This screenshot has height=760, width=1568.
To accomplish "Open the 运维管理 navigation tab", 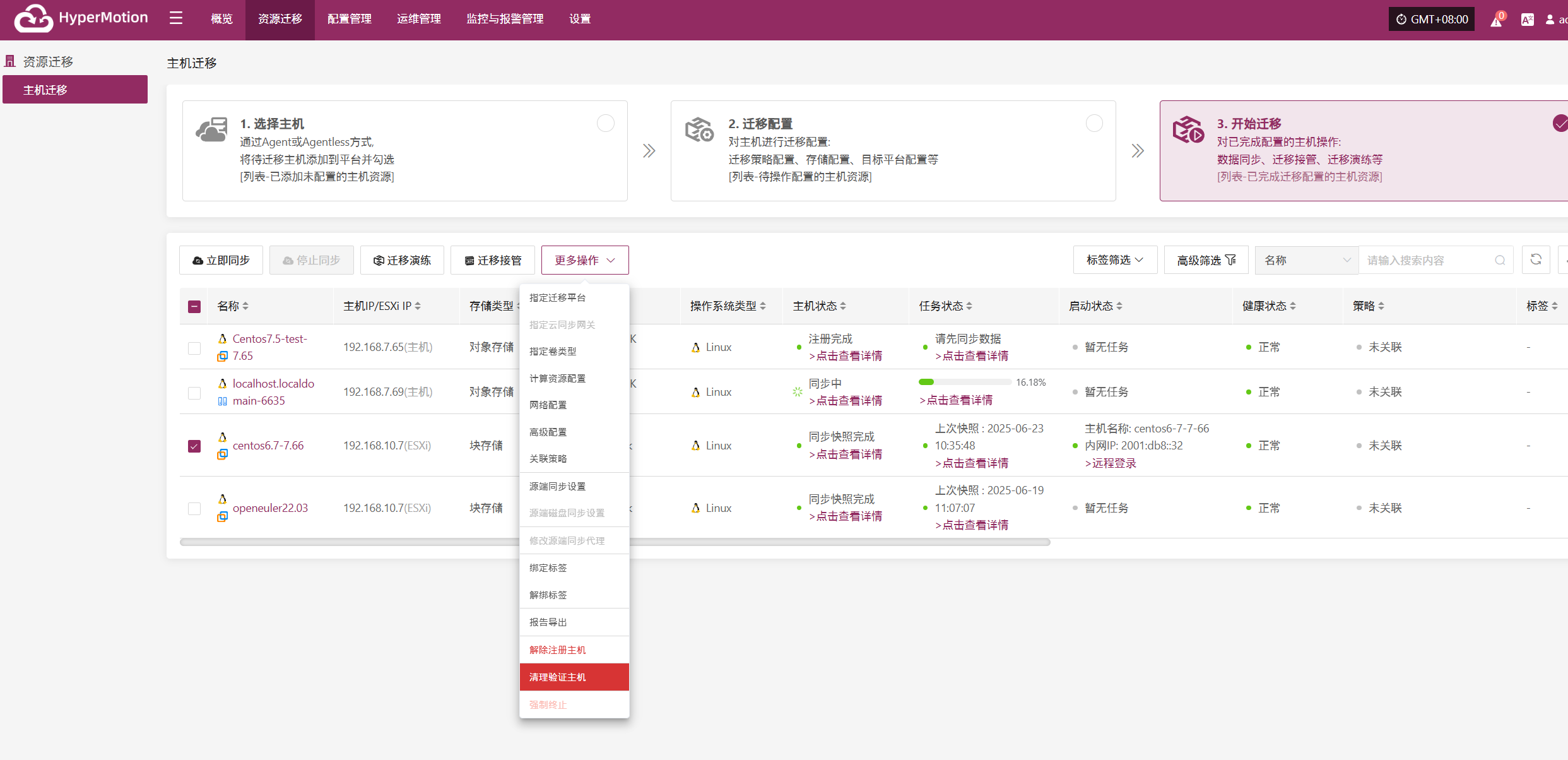I will click(419, 20).
